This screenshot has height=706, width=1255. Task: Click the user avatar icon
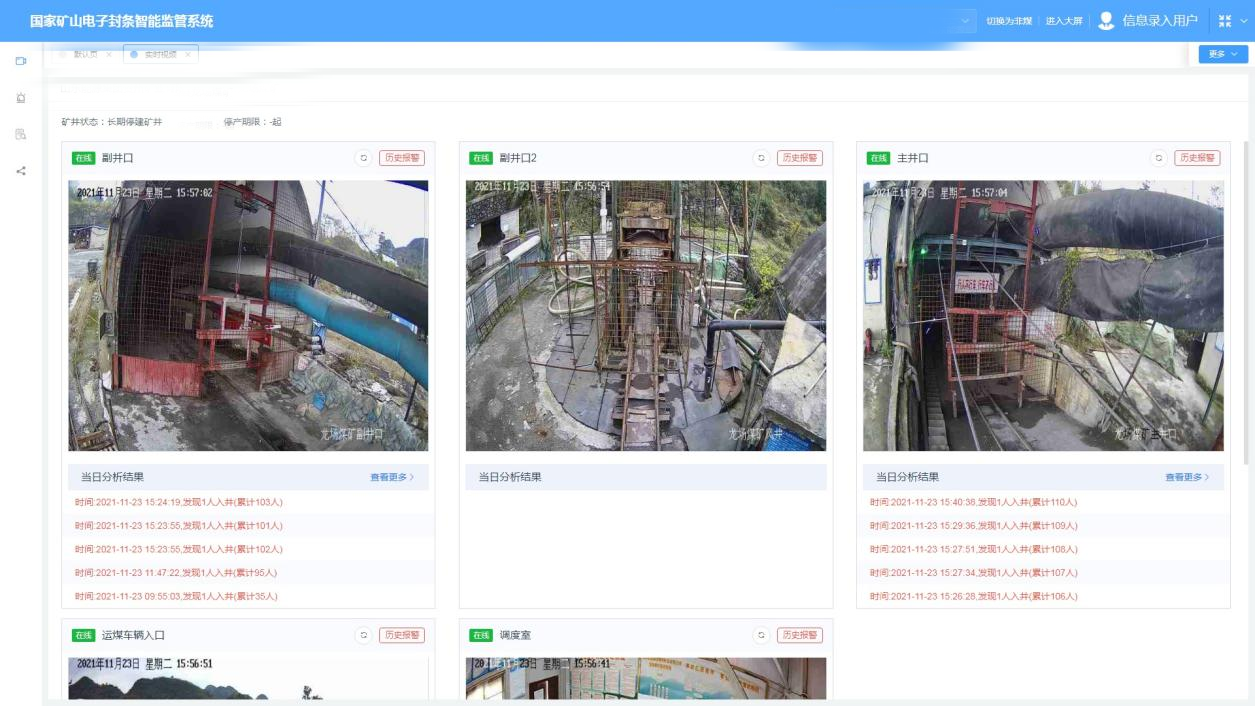[x=1106, y=21]
